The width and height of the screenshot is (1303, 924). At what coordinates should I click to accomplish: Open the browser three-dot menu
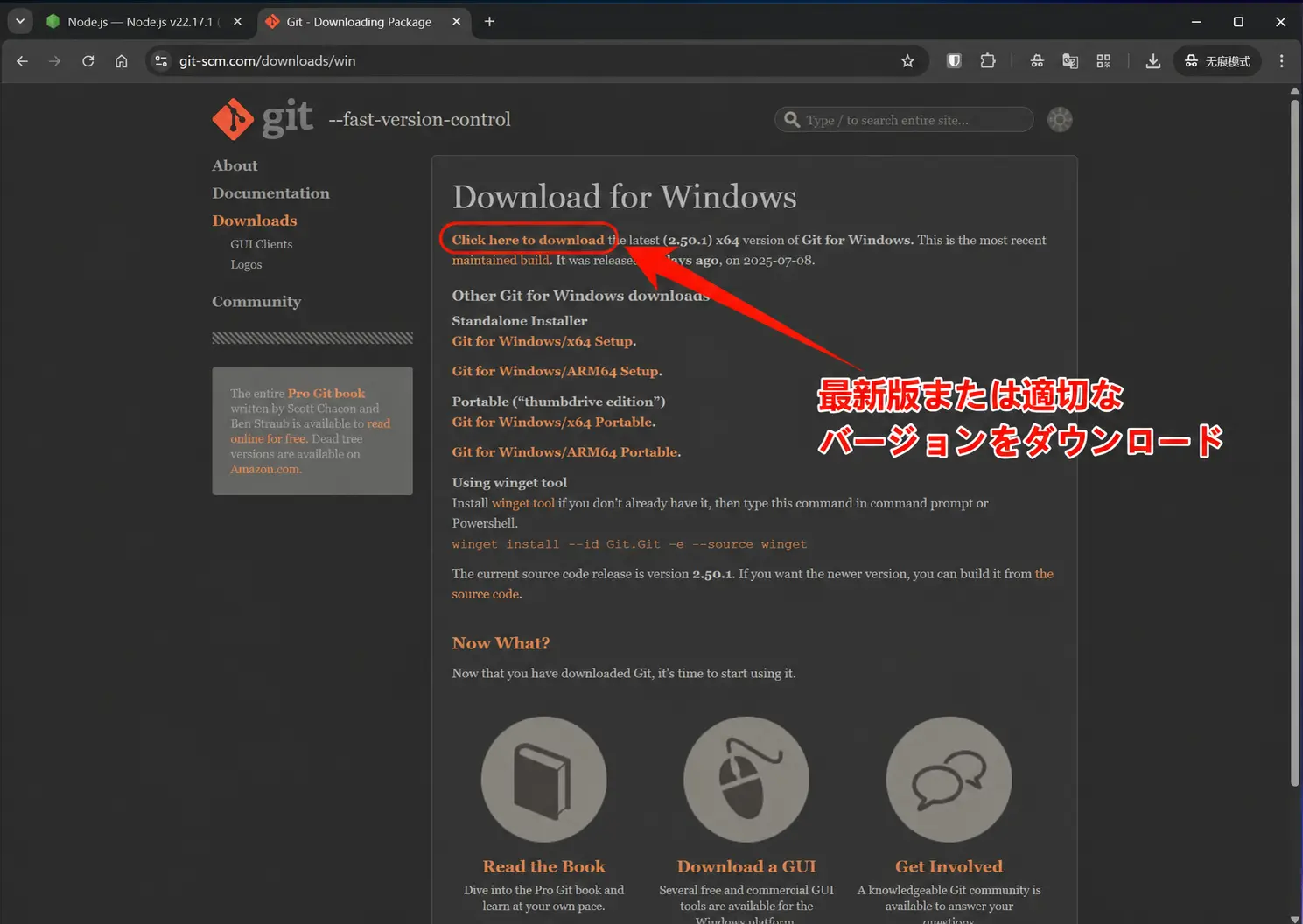click(1282, 61)
